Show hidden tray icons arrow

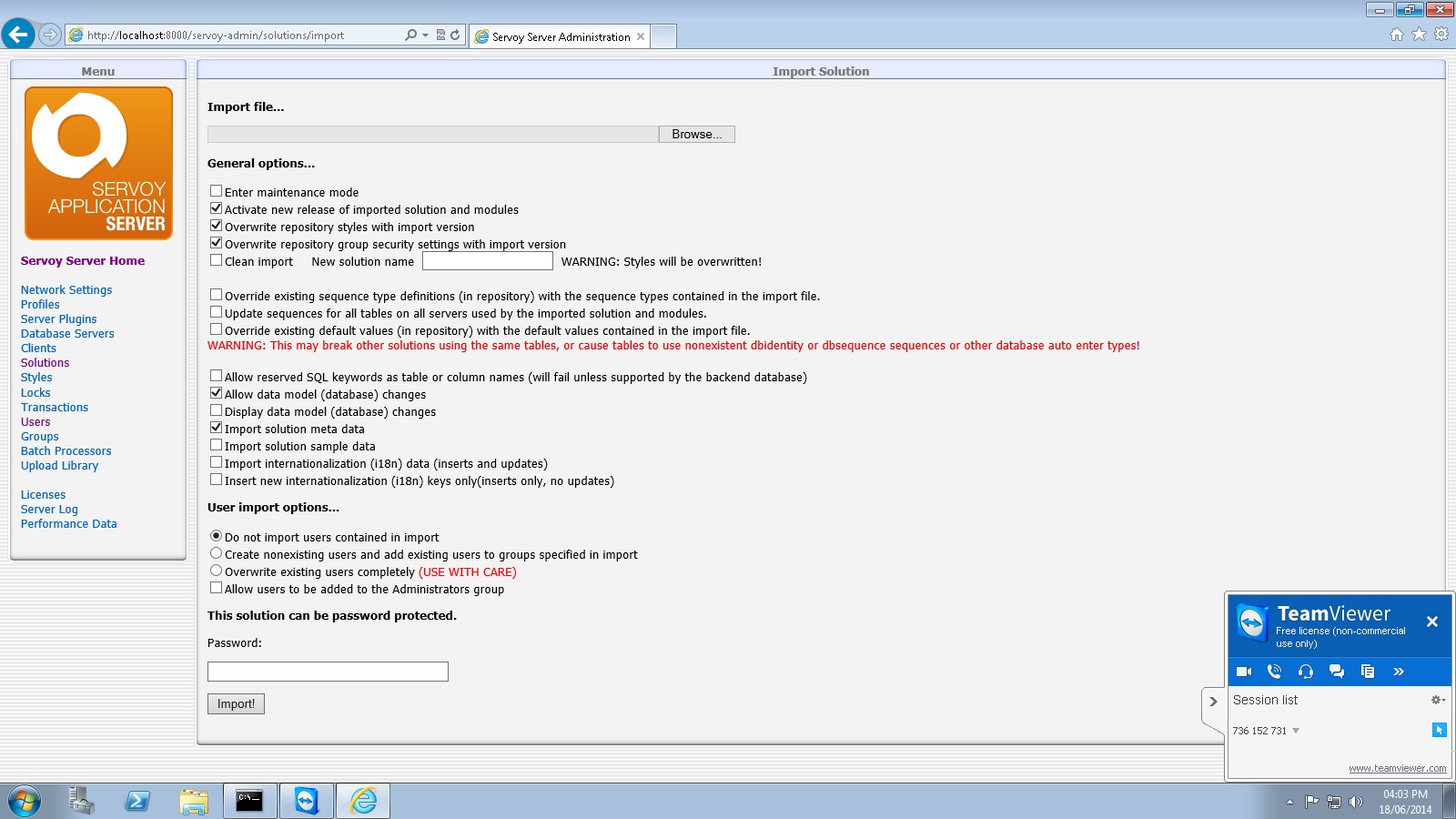pyautogui.click(x=1289, y=802)
